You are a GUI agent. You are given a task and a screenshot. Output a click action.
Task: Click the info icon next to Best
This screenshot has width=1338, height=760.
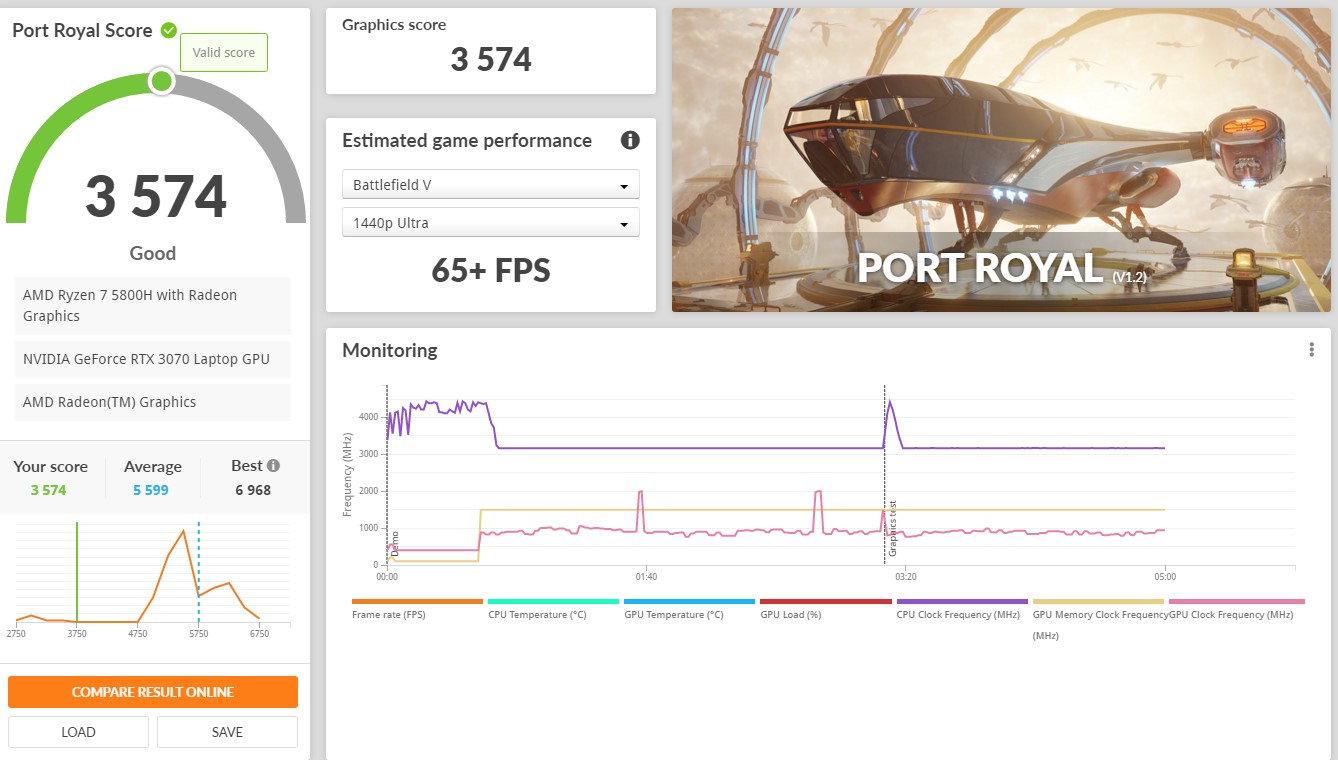pos(273,466)
